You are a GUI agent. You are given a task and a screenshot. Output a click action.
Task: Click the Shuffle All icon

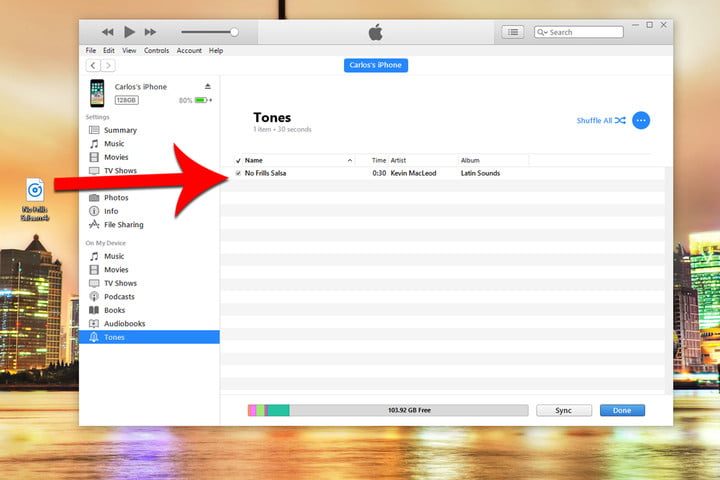click(x=620, y=120)
